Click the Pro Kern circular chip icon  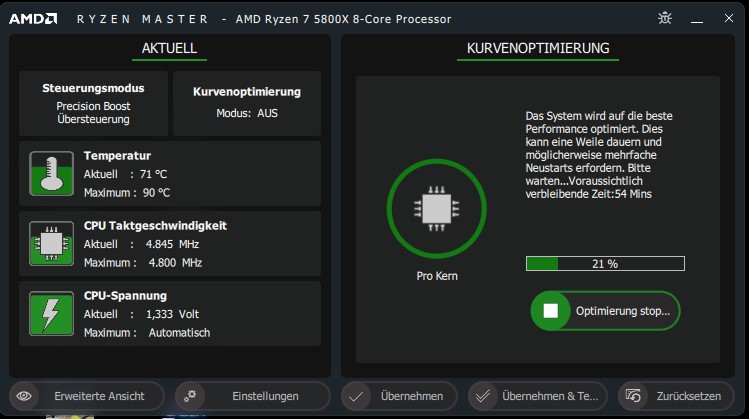(x=437, y=209)
